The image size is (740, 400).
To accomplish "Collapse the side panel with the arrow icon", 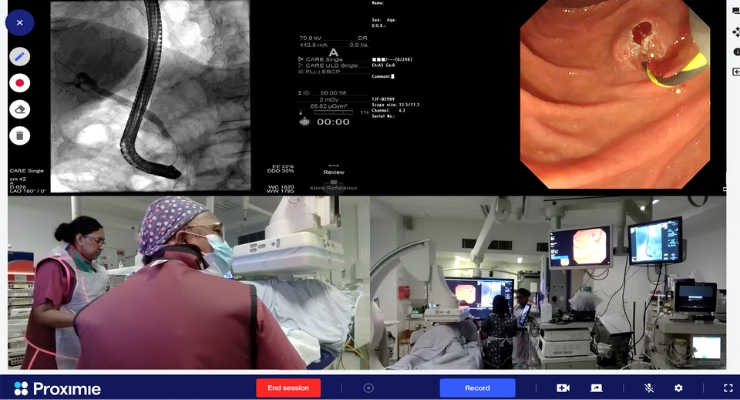I will 736,72.
